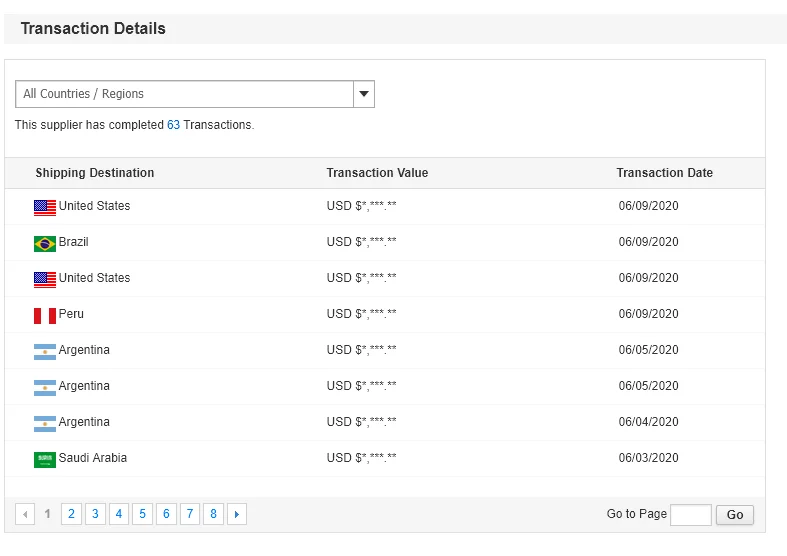Click the Saudi Arabia flag icon
The image size is (787, 556).
click(x=45, y=459)
